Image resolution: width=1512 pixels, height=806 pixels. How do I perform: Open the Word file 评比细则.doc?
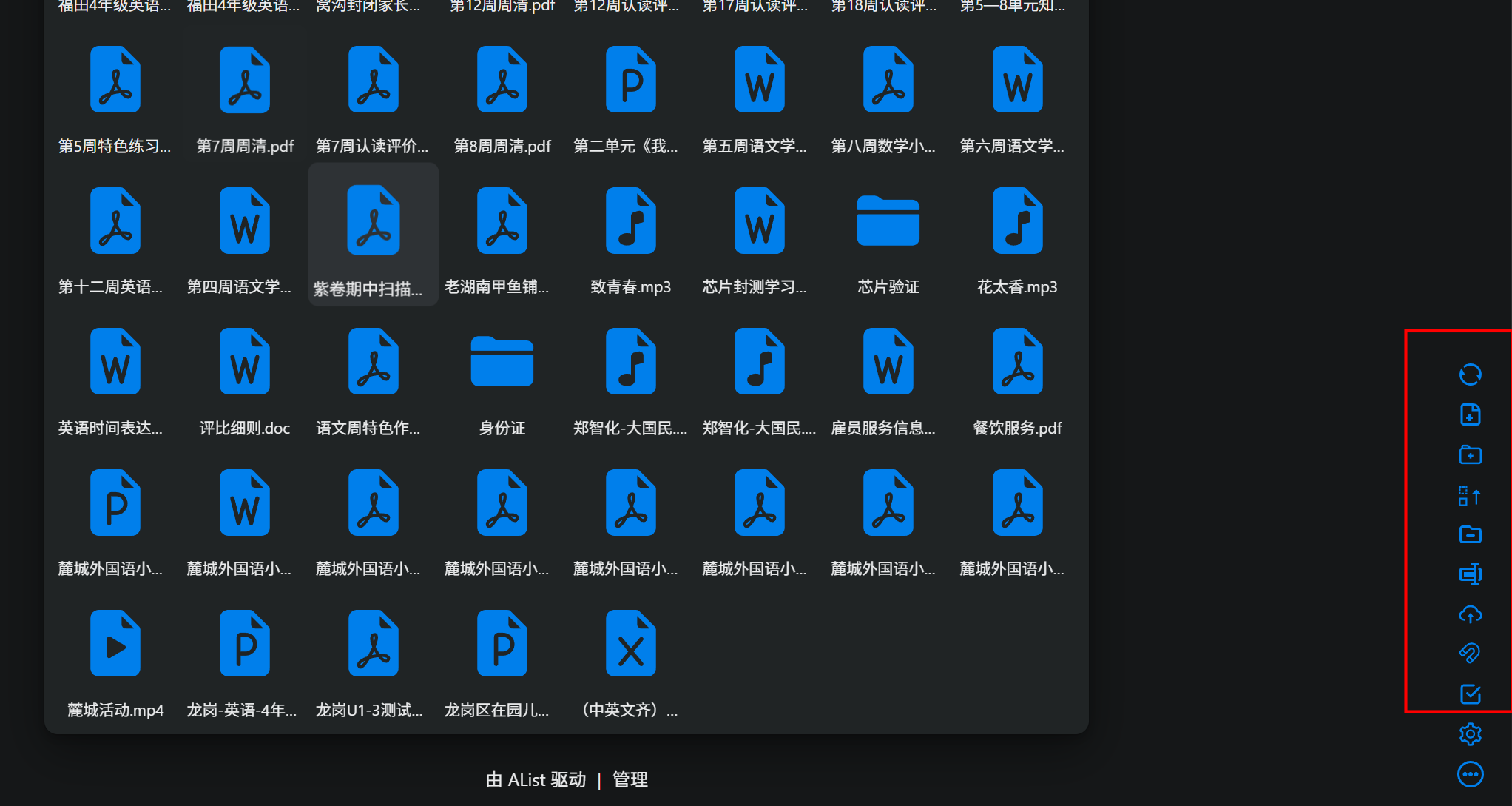click(244, 380)
